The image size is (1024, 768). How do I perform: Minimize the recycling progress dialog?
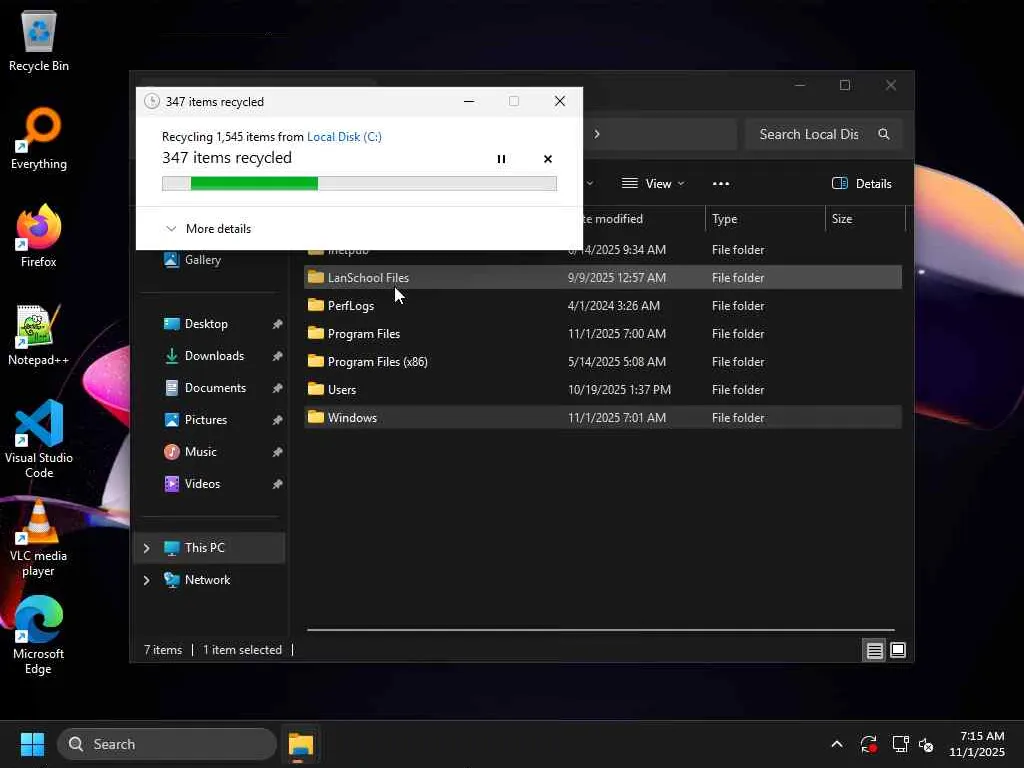tap(469, 101)
